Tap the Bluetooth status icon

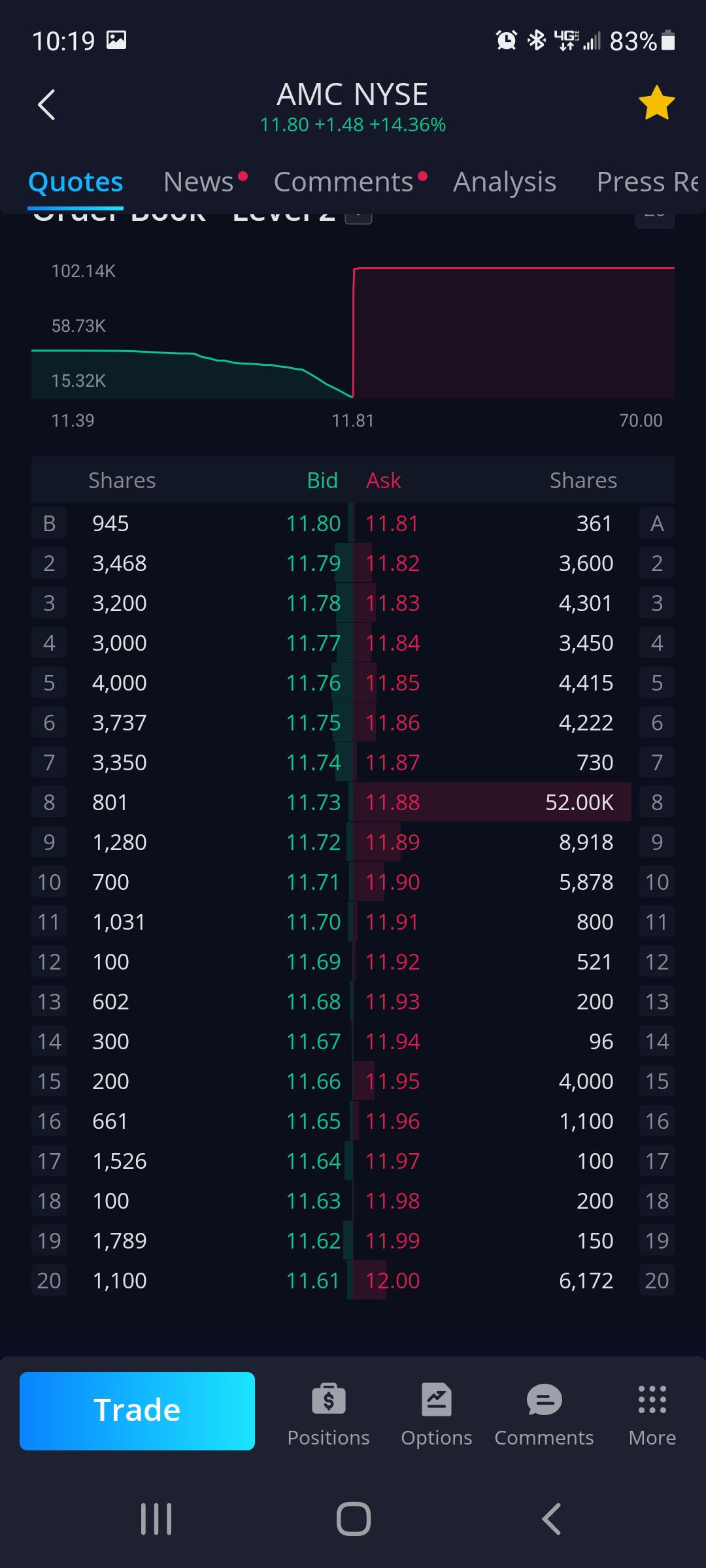point(537,41)
